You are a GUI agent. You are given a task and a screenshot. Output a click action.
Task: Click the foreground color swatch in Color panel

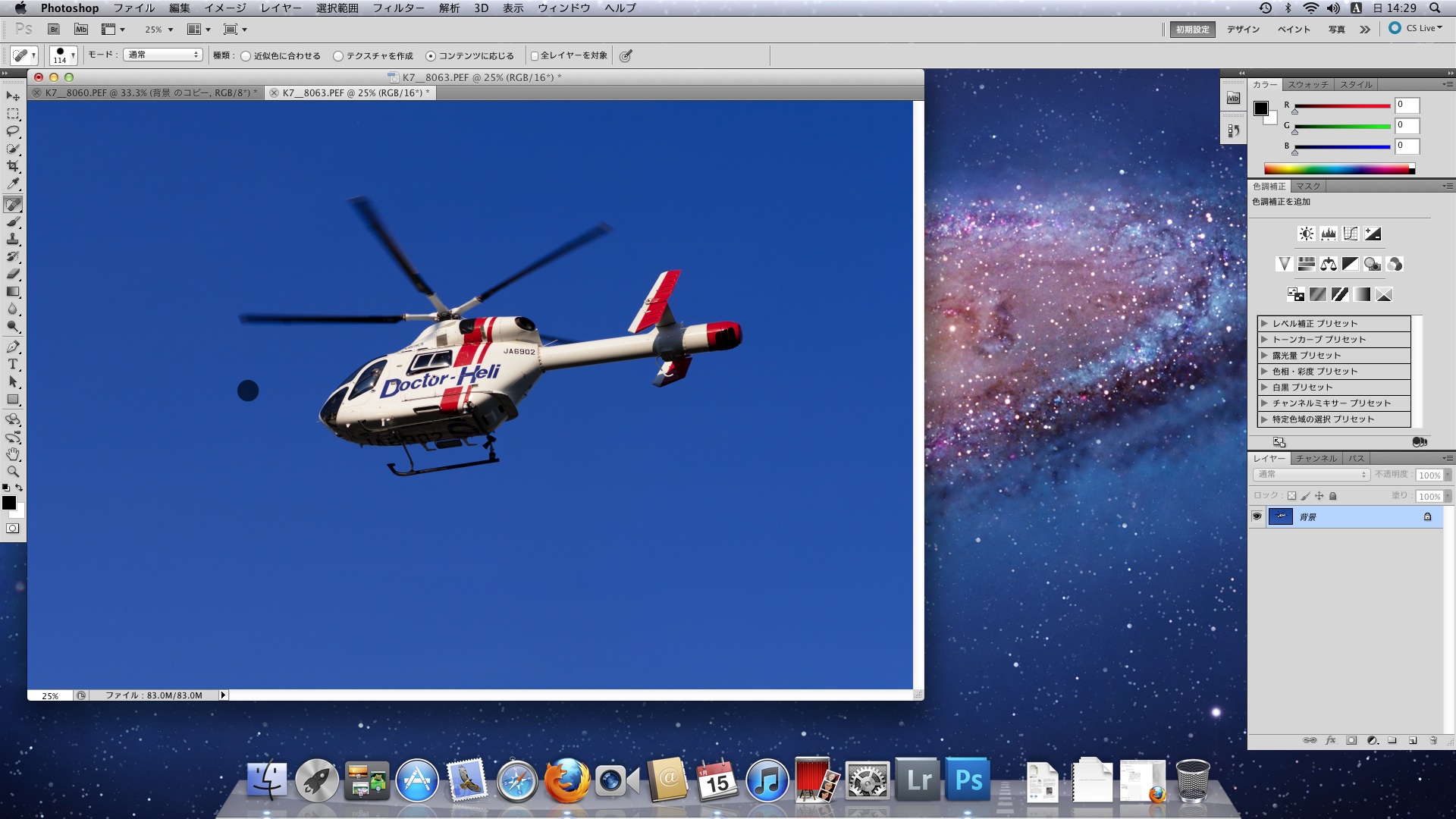tap(1261, 108)
